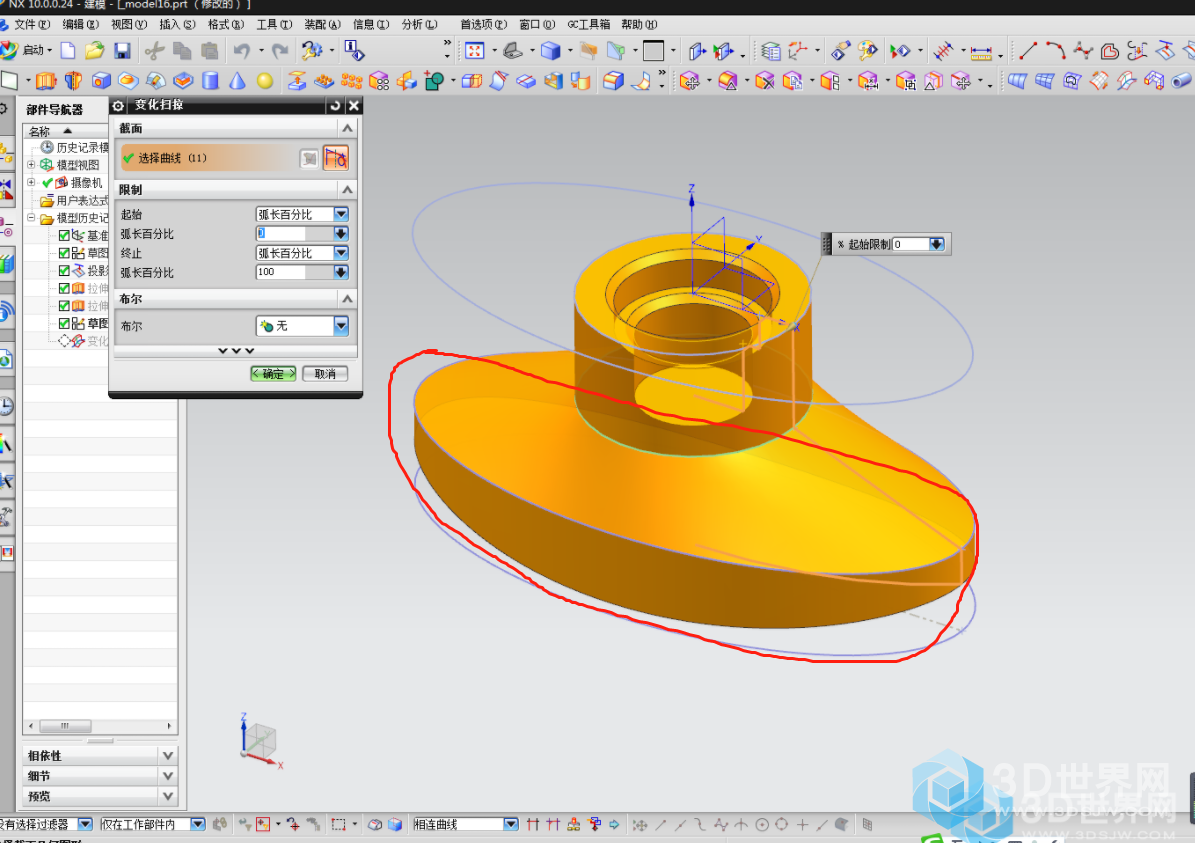Viewport: 1195px width, 843px height.
Task: Open dialog settings gear icon
Action: 119,105
